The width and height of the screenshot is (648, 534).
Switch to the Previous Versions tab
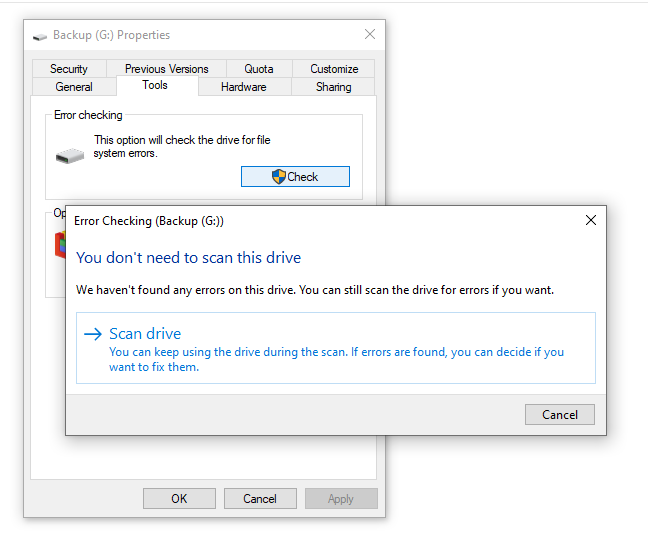coord(167,69)
